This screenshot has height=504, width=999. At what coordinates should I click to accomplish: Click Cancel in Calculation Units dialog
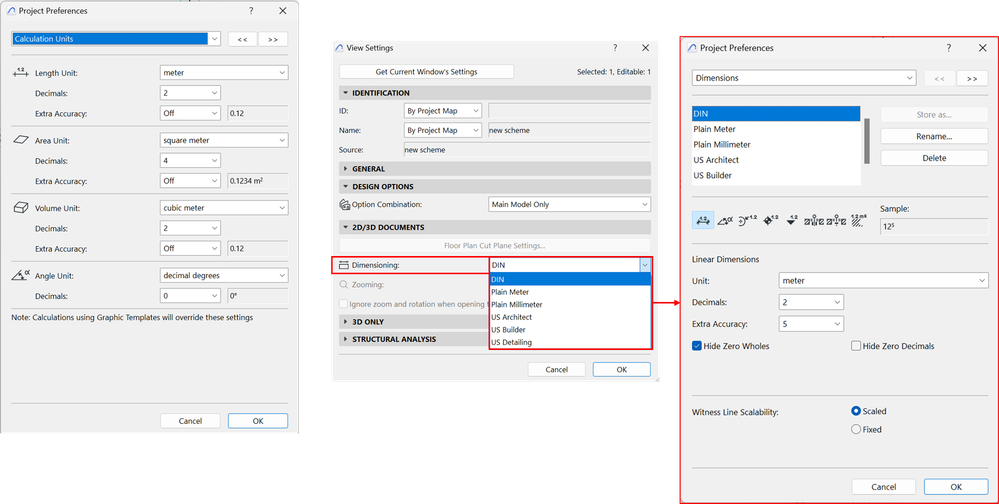tap(190, 421)
